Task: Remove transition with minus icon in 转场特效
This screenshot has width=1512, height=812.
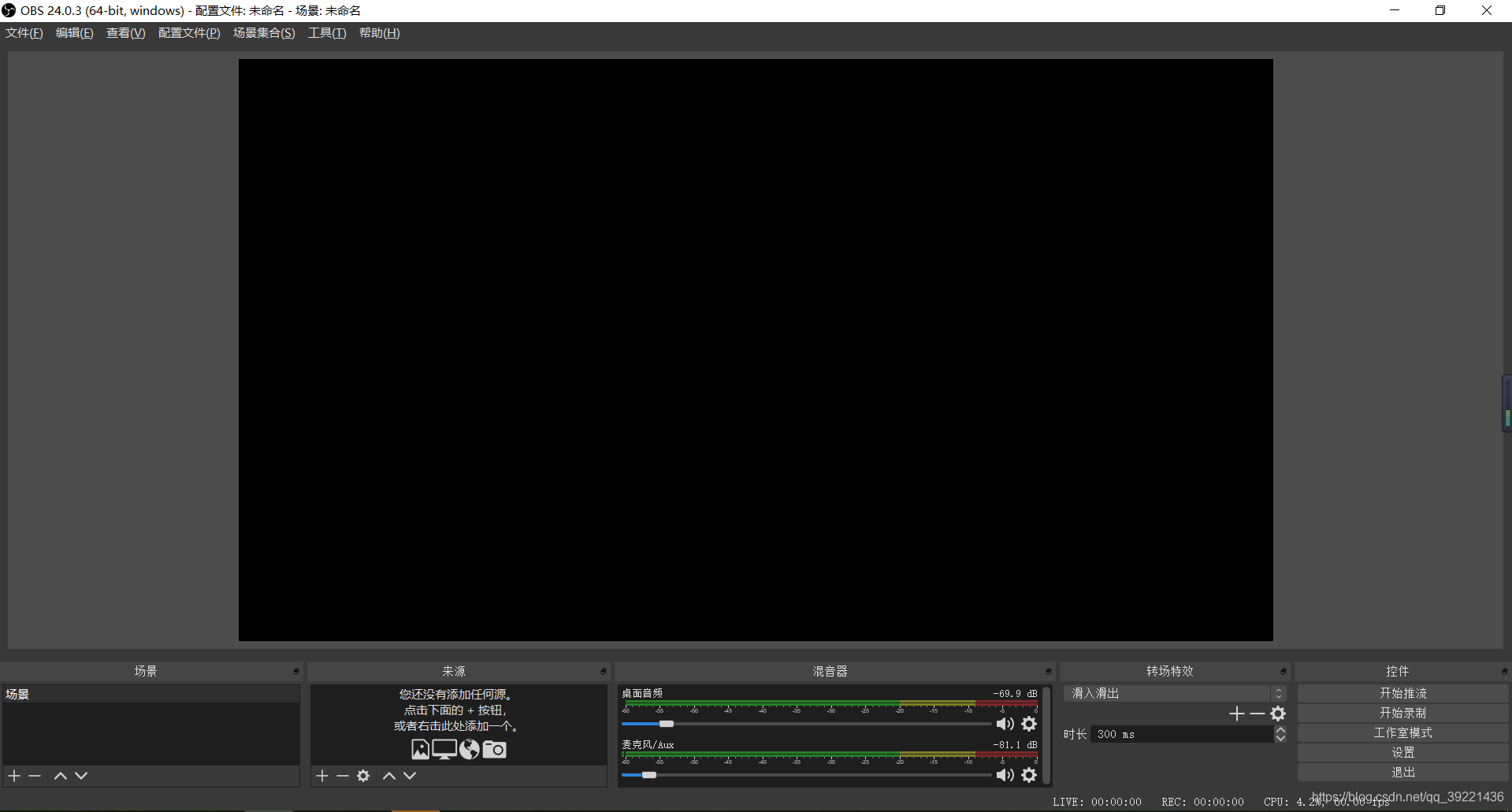Action: (1258, 714)
